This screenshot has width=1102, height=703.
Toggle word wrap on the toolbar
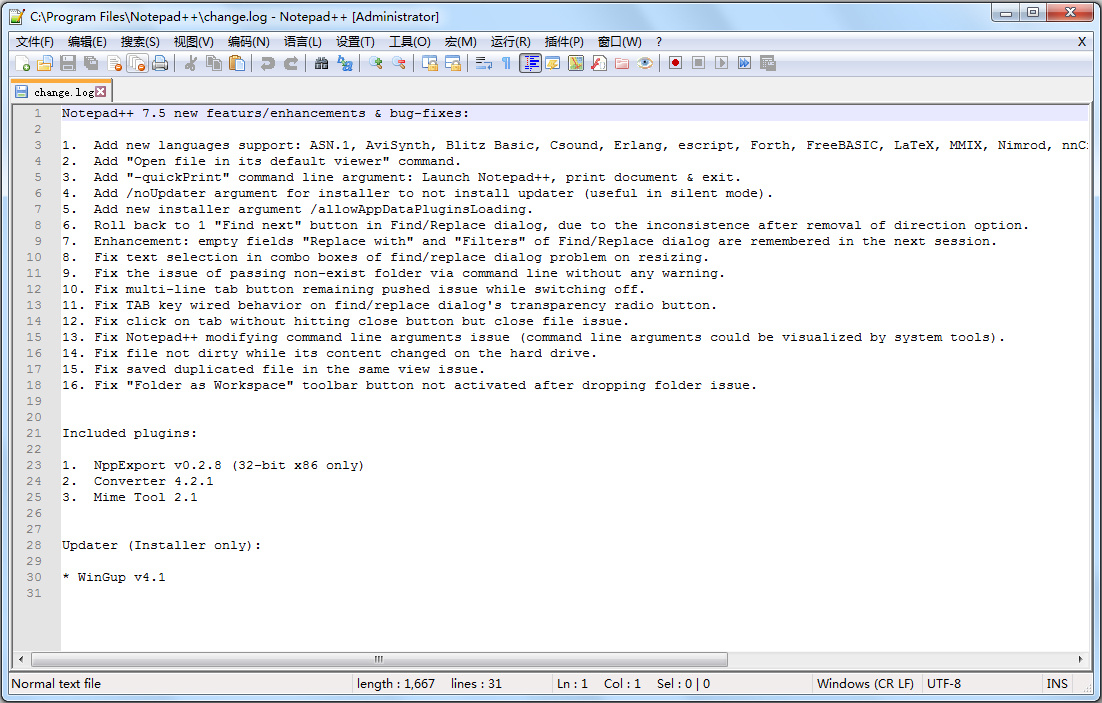click(x=483, y=62)
